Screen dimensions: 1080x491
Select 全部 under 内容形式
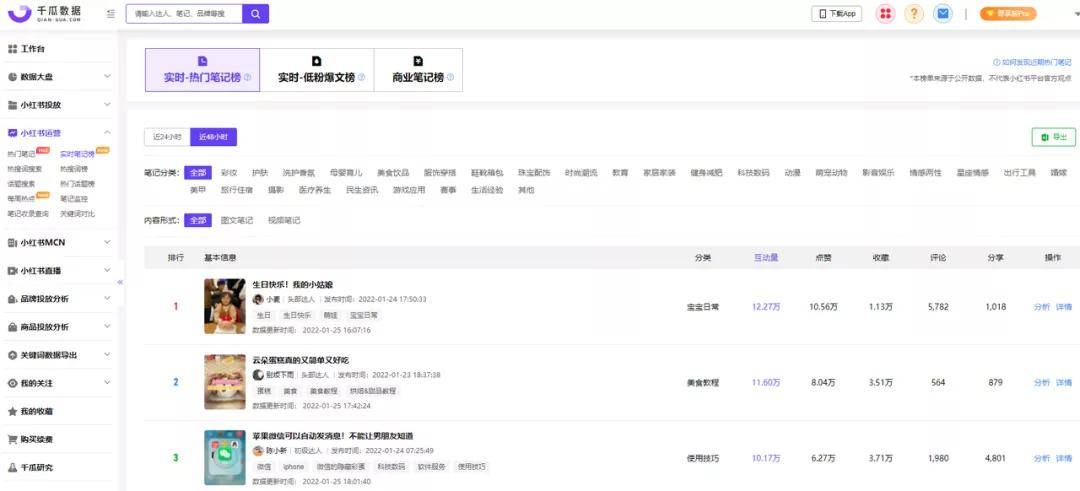[x=198, y=220]
